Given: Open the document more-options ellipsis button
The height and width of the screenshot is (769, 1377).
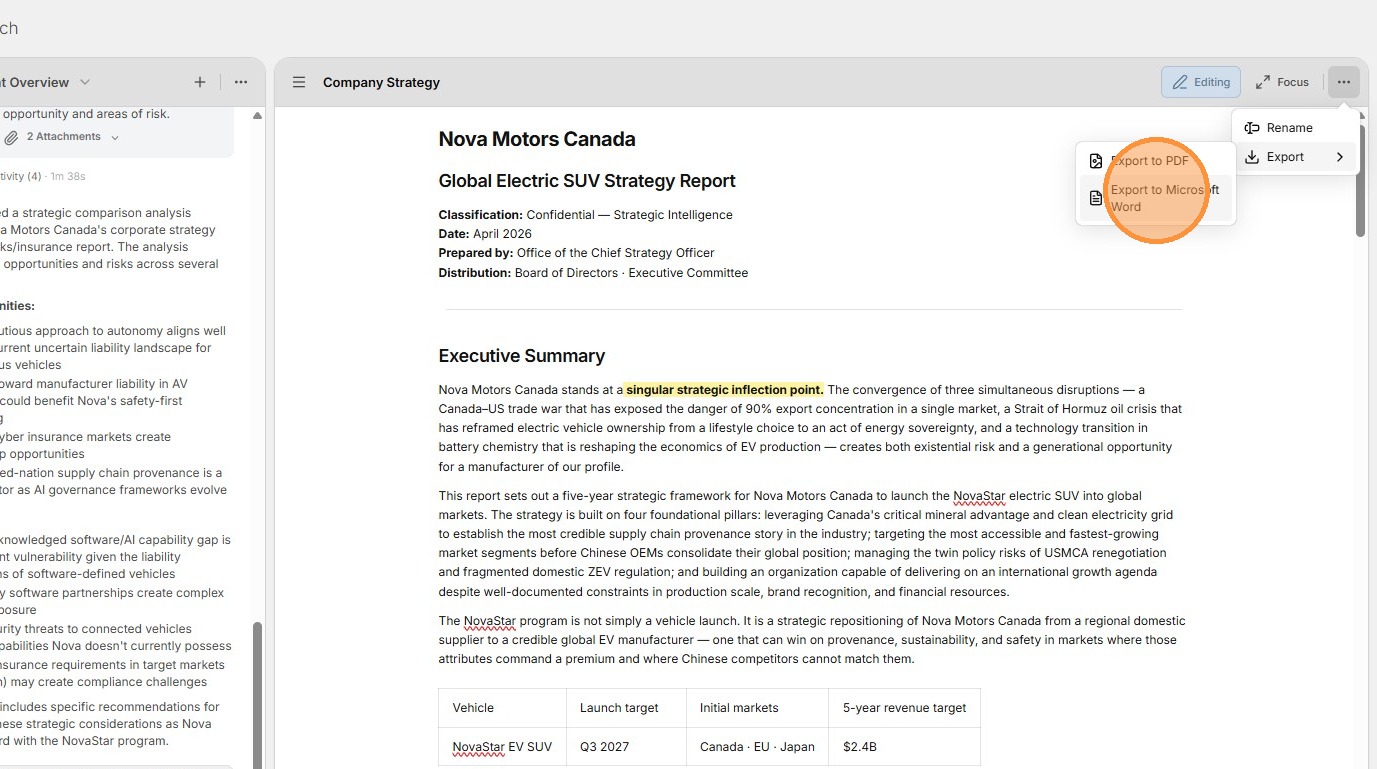Looking at the screenshot, I should pos(1343,82).
